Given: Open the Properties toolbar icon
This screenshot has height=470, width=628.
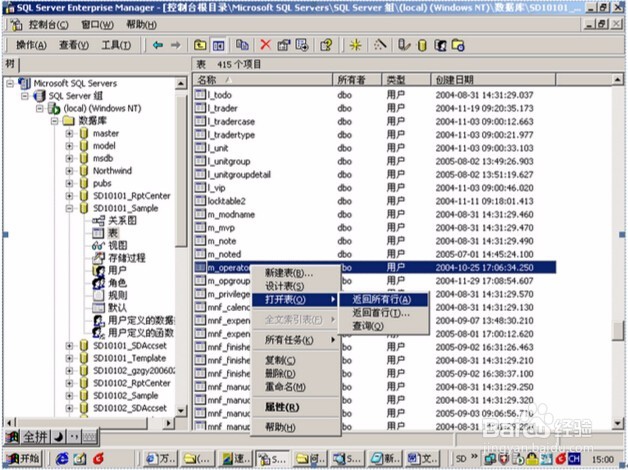Looking at the screenshot, I should (284, 45).
